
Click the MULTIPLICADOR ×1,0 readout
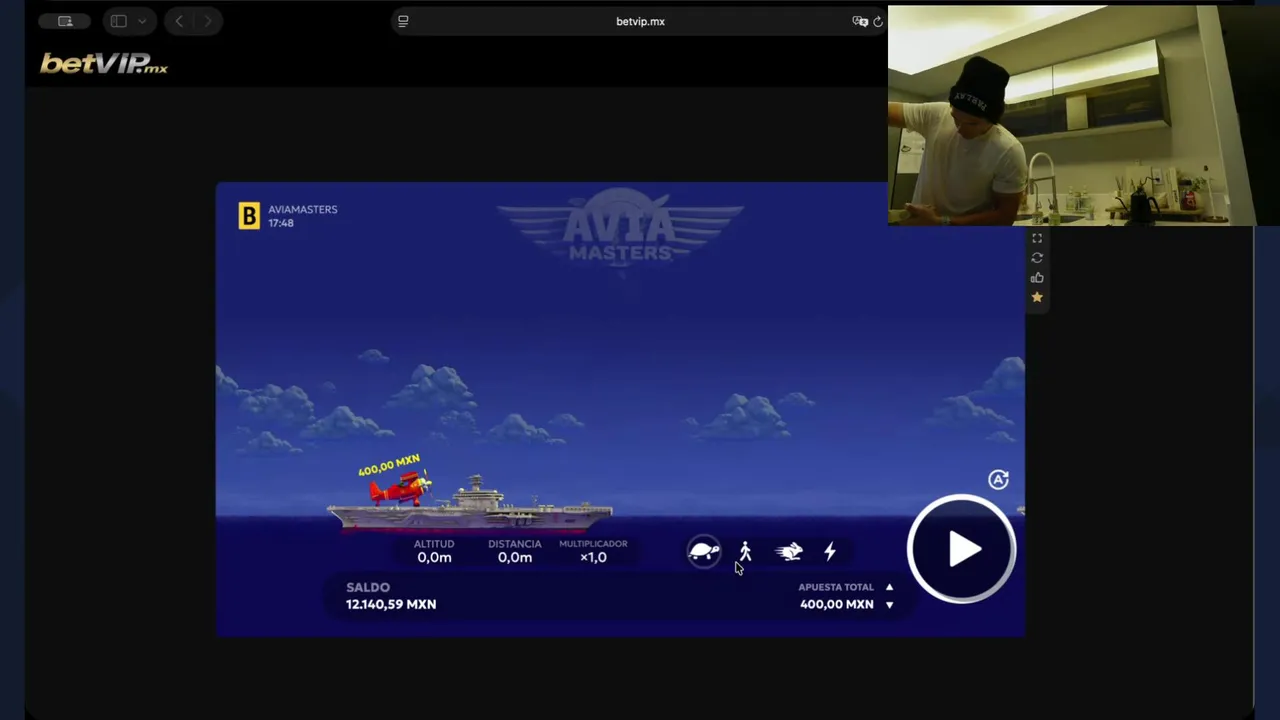(x=593, y=551)
